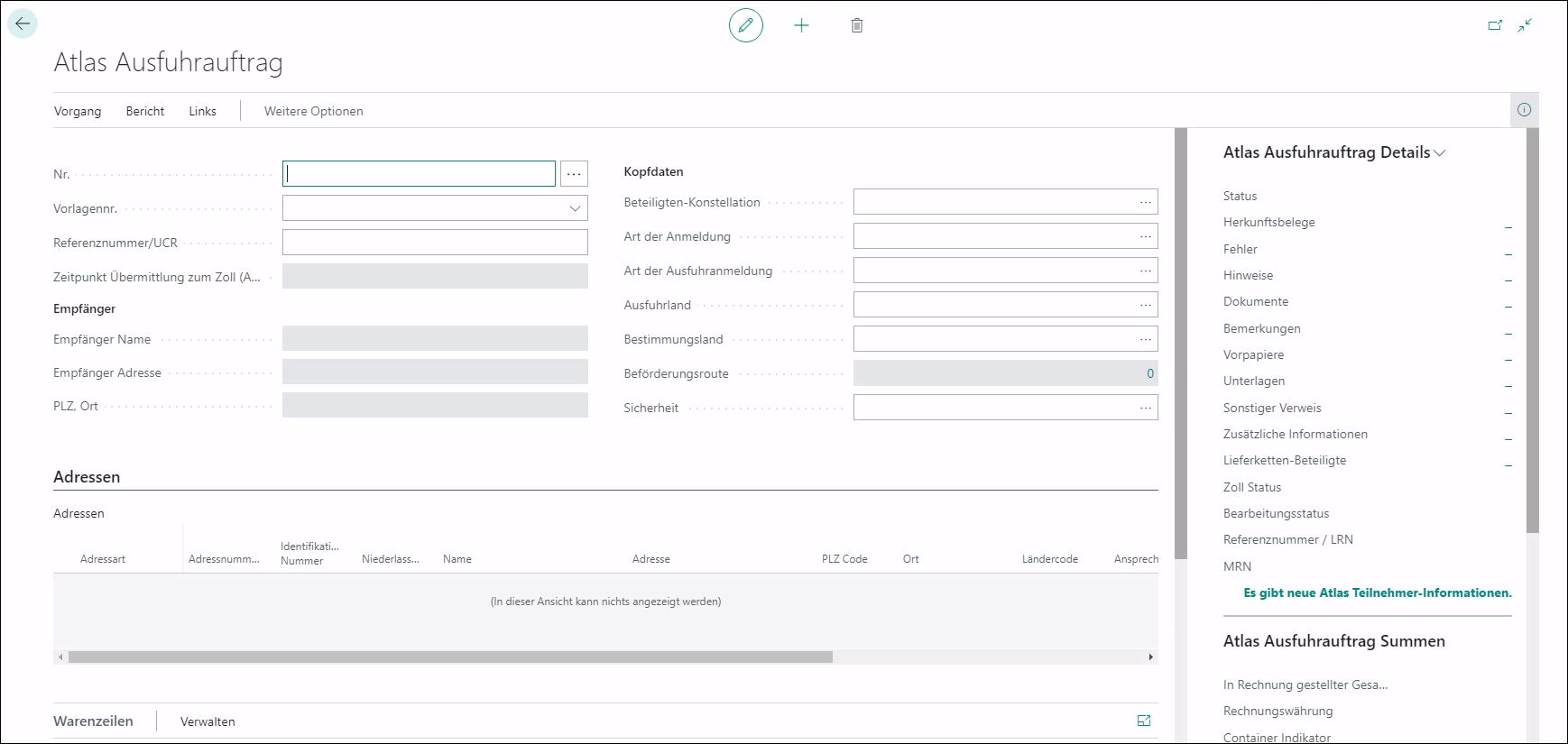
Task: Click the Identifikati... Nummer column header
Action: coord(309,554)
